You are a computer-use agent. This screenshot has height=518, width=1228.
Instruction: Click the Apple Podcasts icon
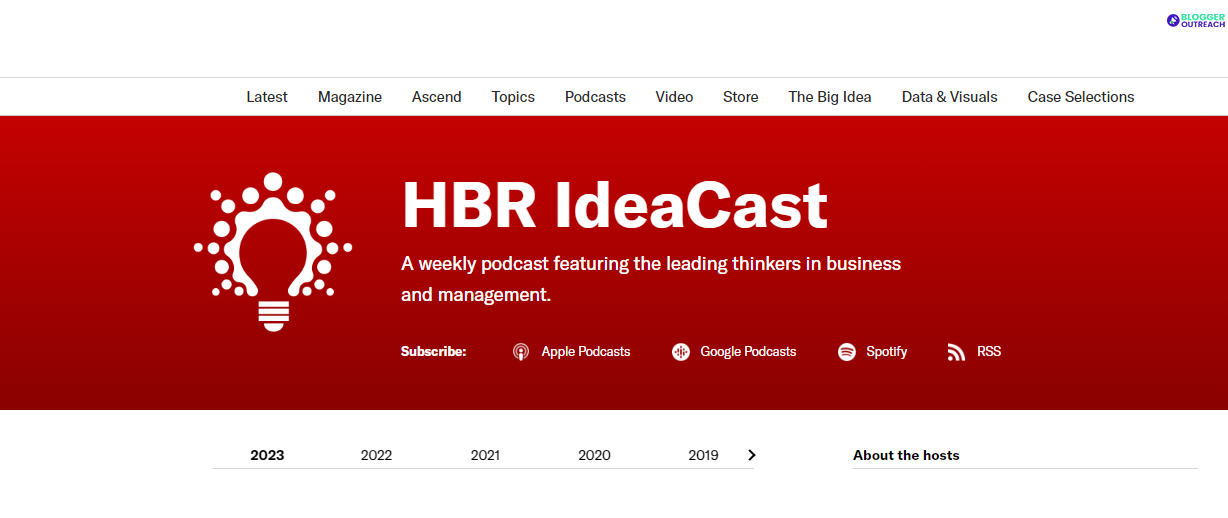tap(520, 352)
